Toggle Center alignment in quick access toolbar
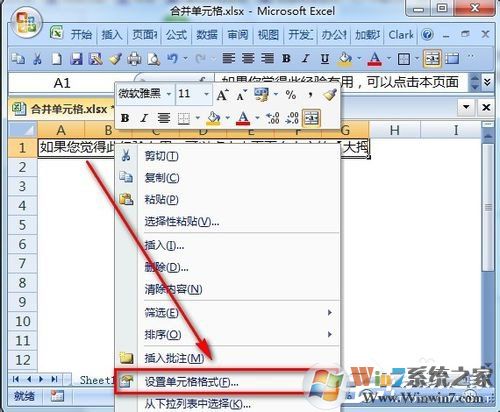Viewport: 500px width, 412px height. [x=248, y=59]
